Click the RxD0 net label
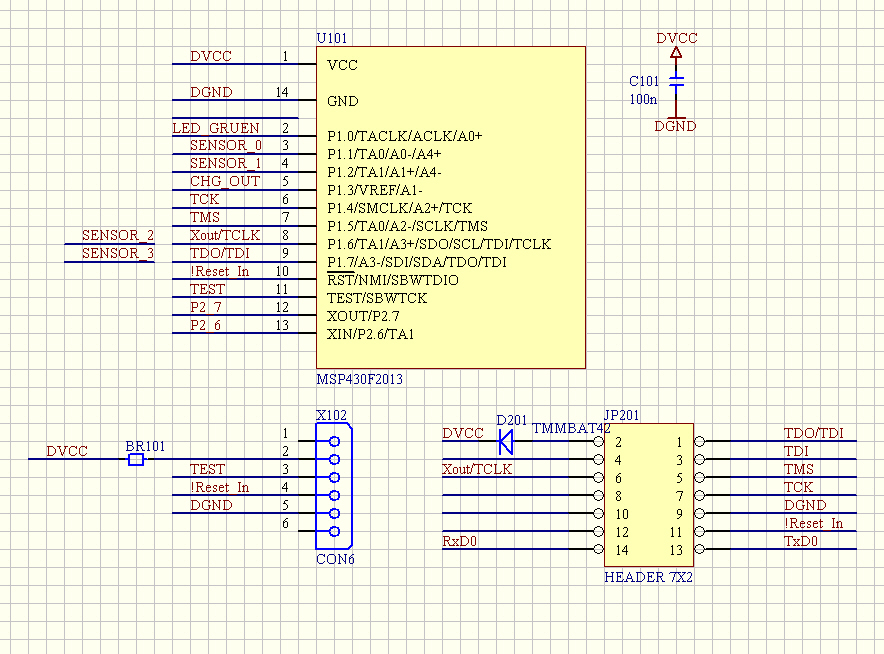 click(459, 541)
